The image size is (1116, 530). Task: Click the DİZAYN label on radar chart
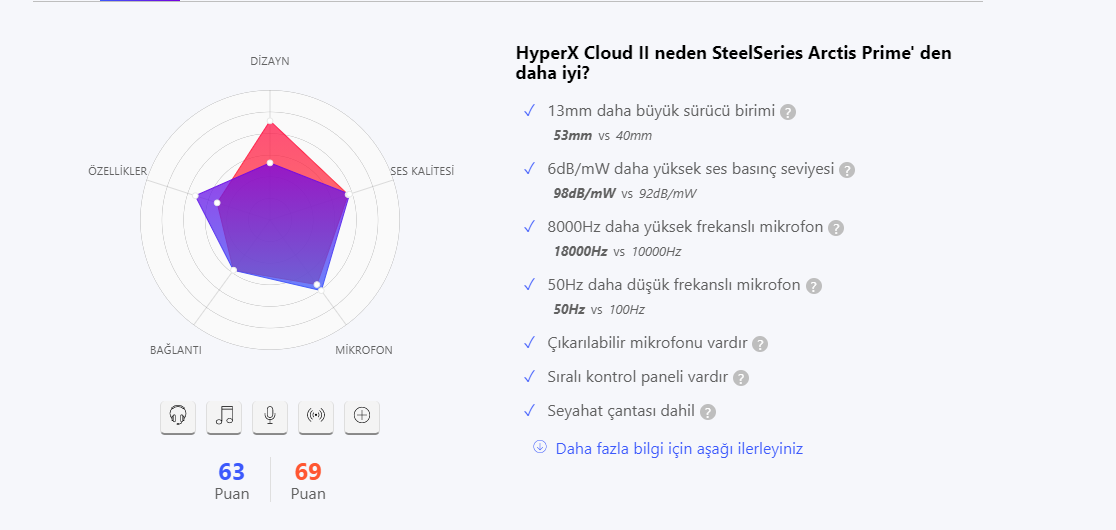(x=270, y=61)
